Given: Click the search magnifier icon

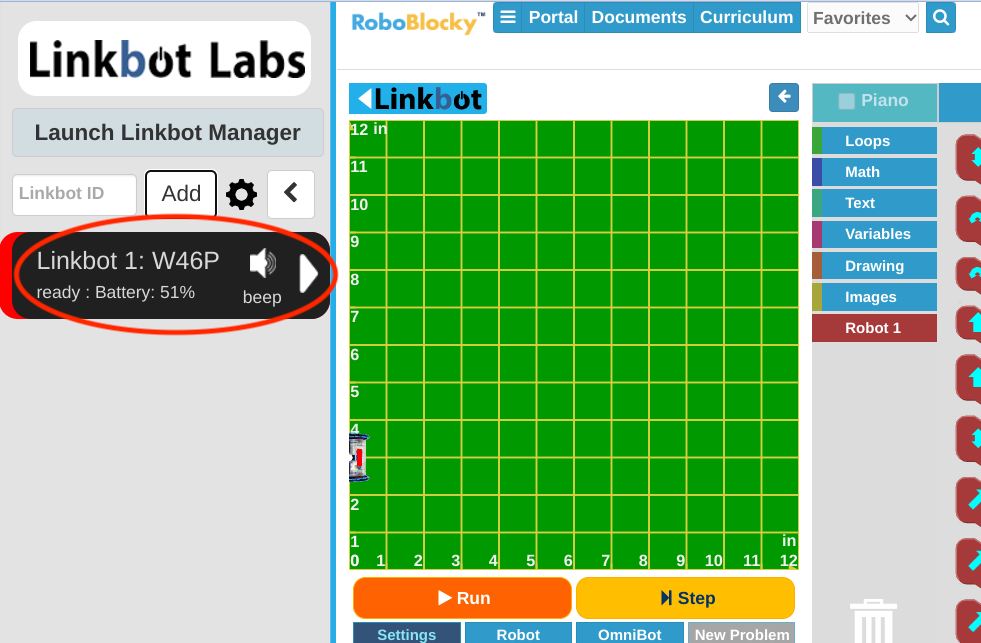Looking at the screenshot, I should click(x=940, y=18).
